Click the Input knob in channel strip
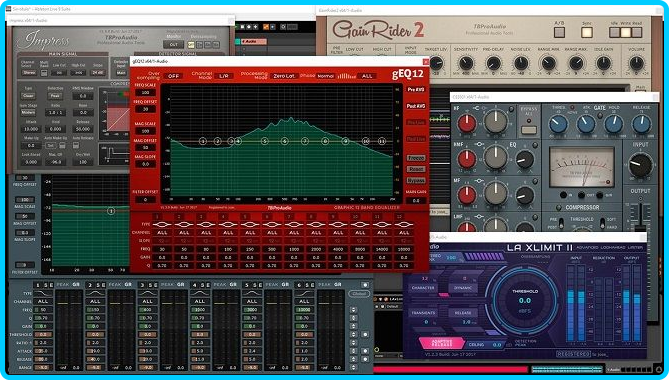The image size is (669, 380). (640, 165)
